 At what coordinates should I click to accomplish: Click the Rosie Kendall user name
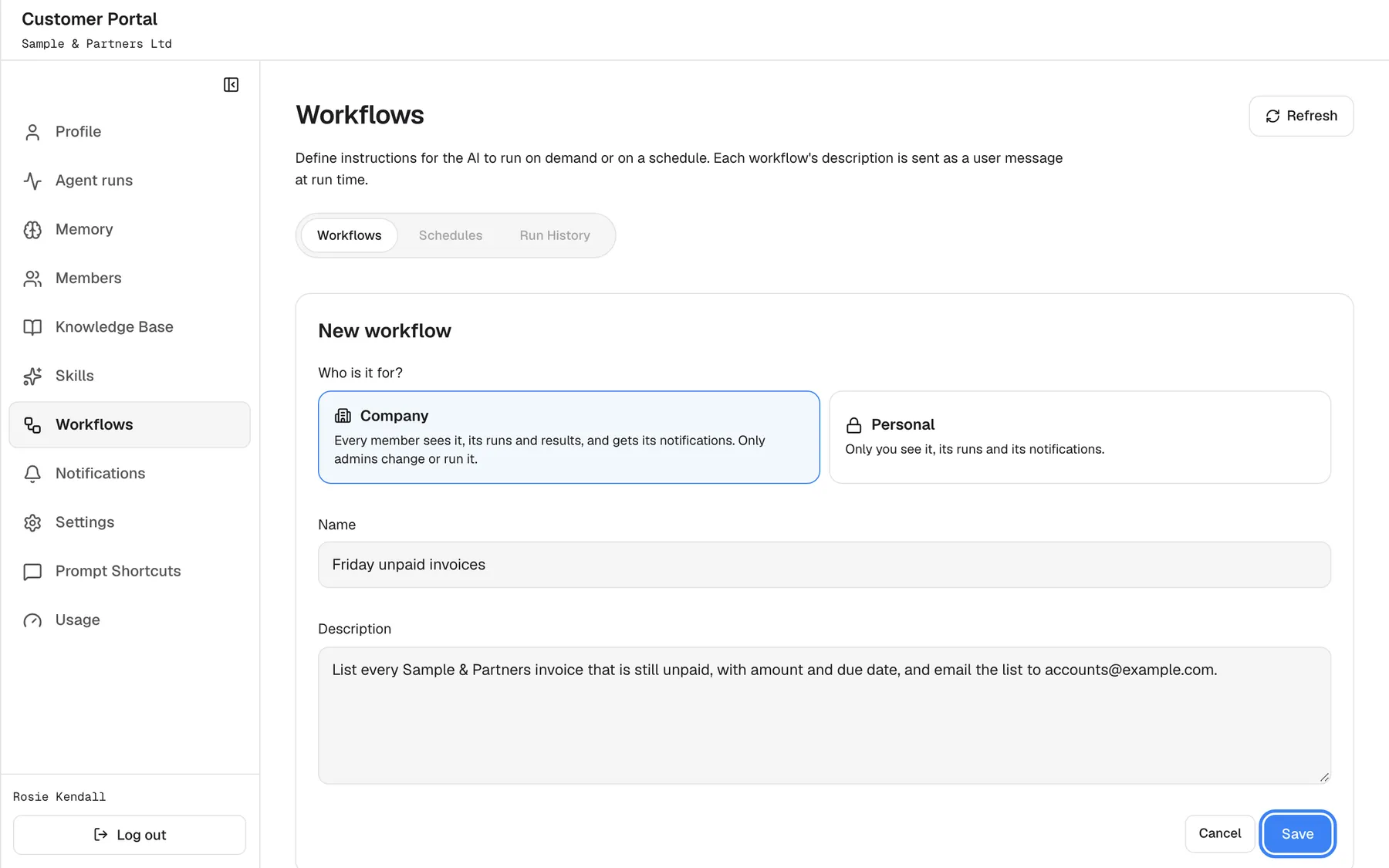[x=59, y=796]
